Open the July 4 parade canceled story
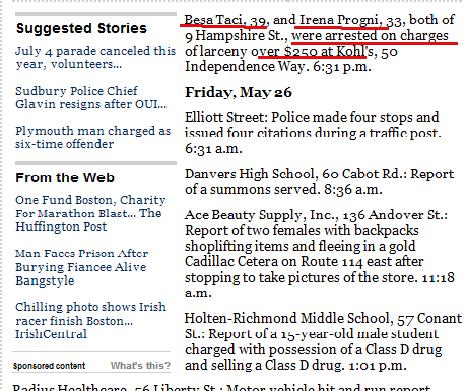This screenshot has width=466, height=391. tap(95, 57)
